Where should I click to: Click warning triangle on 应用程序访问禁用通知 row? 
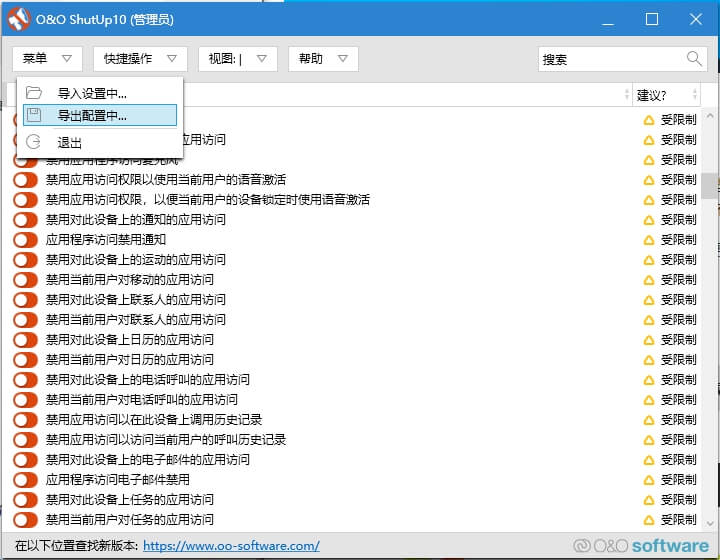pyautogui.click(x=648, y=240)
